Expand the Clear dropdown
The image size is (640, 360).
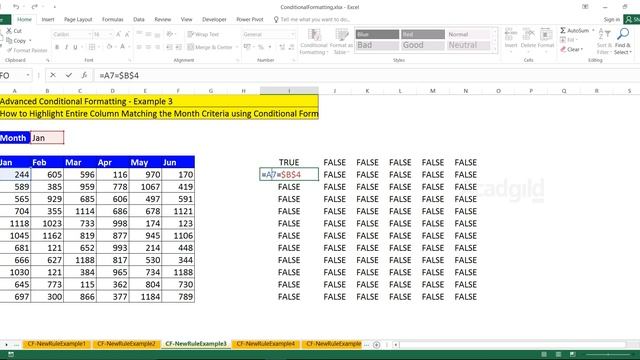click(582, 49)
